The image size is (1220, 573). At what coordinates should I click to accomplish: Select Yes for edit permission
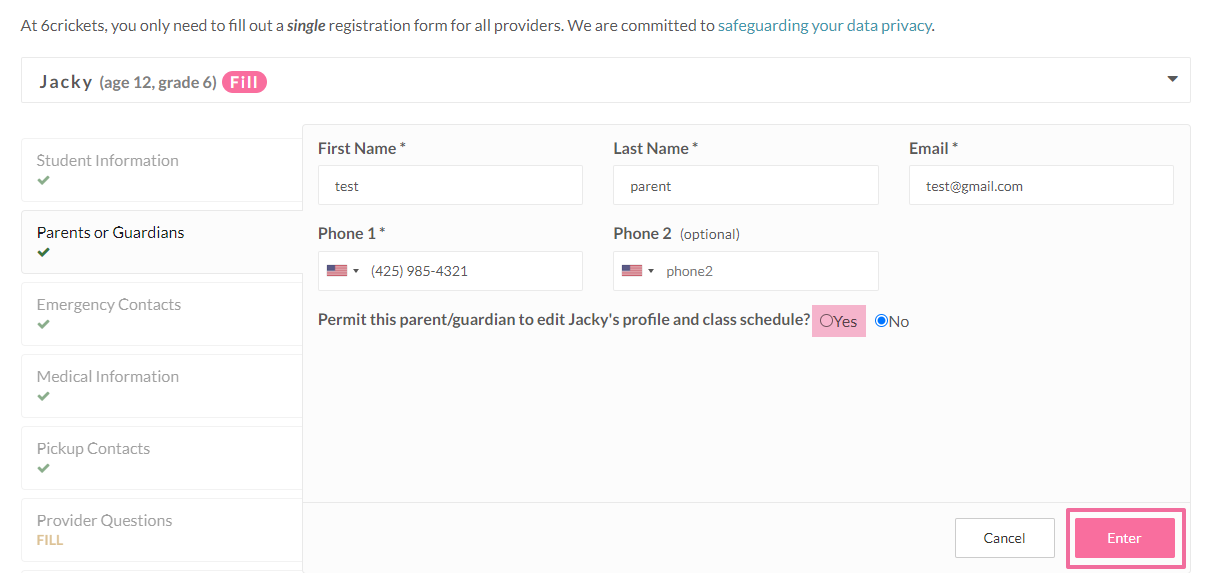827,321
